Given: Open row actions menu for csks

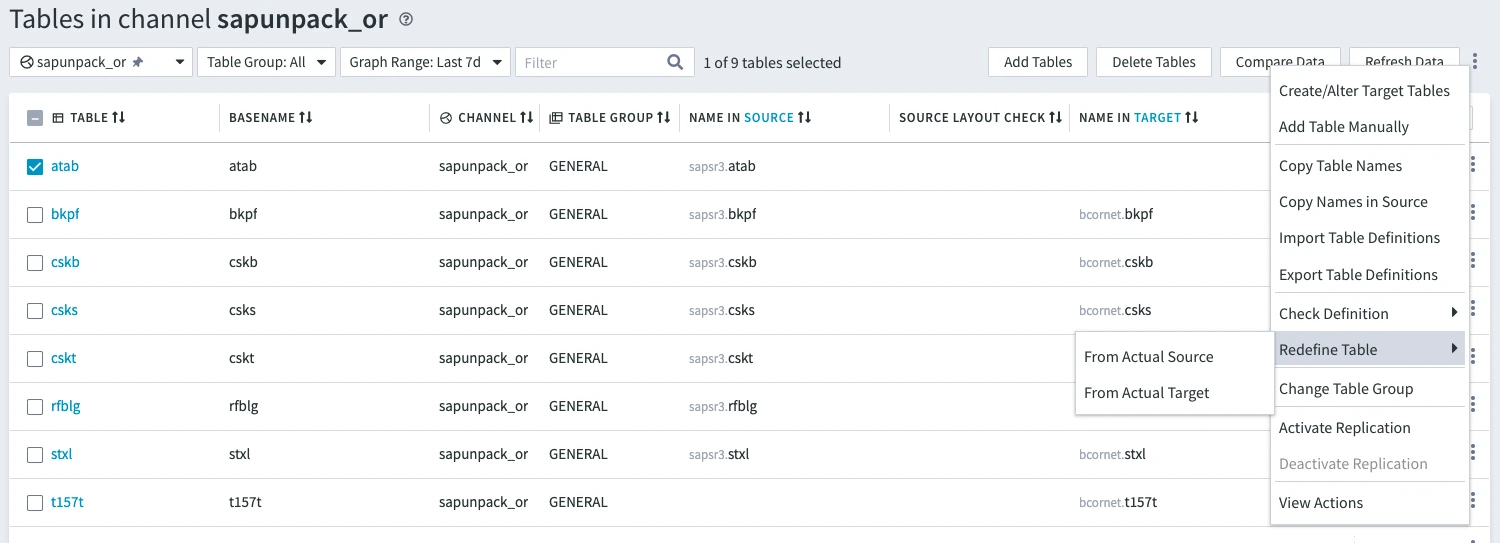Looking at the screenshot, I should click(1473, 310).
